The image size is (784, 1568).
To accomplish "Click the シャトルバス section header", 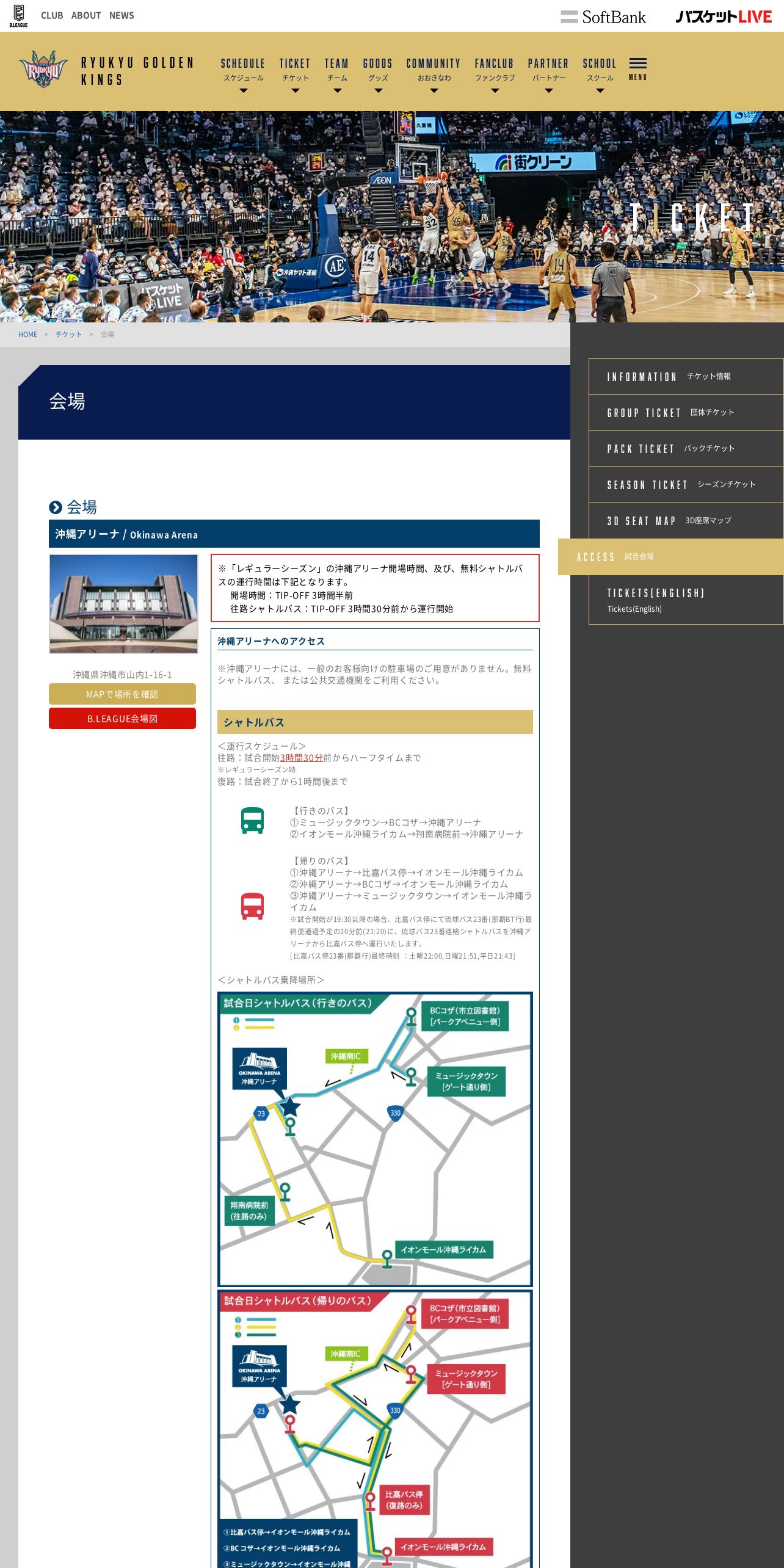I will tap(375, 722).
